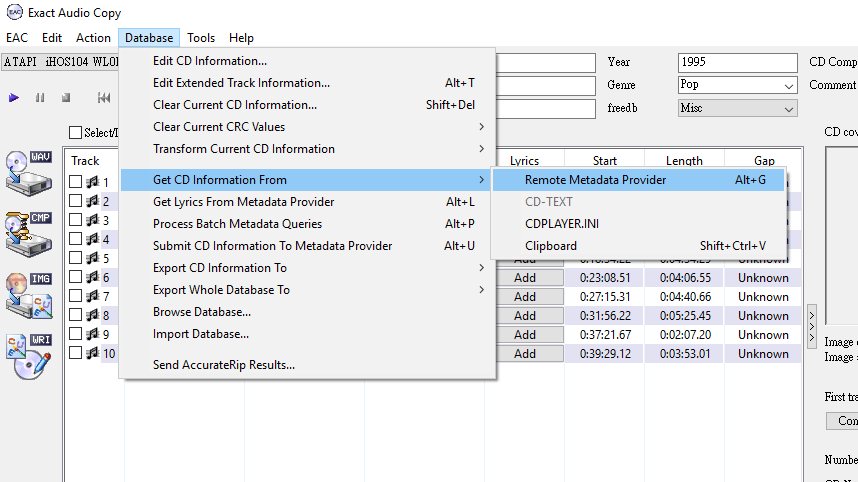Check the track 2 checkbox
The width and height of the screenshot is (858, 482).
point(76,201)
